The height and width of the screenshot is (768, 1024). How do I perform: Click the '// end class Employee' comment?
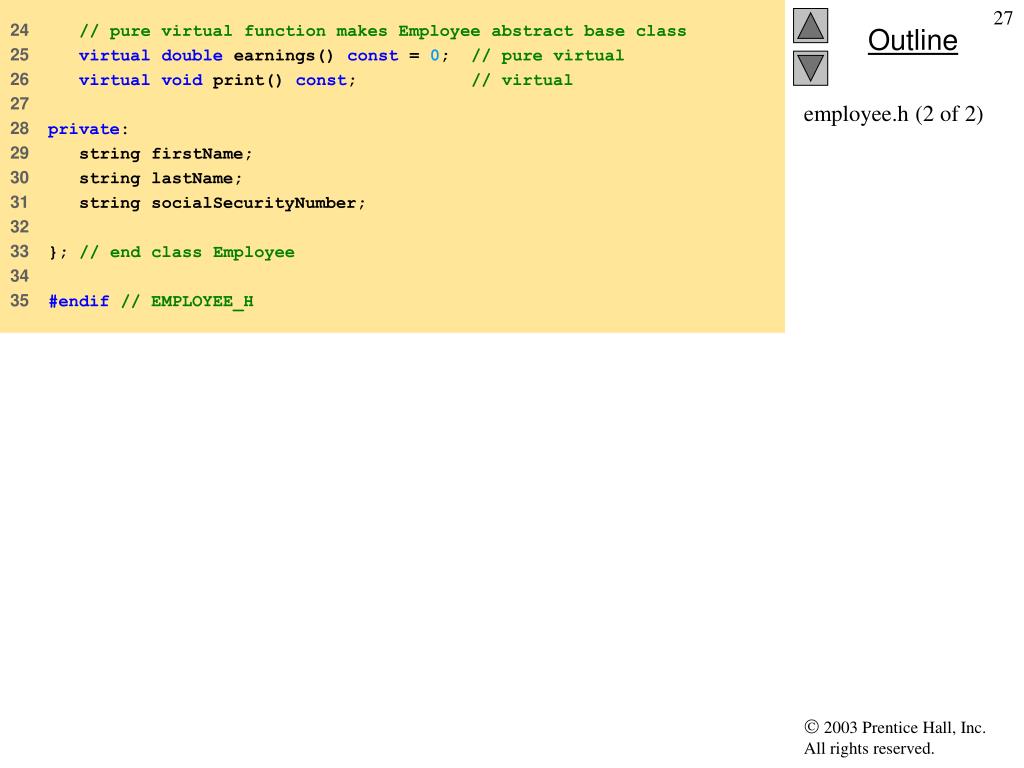(x=187, y=252)
